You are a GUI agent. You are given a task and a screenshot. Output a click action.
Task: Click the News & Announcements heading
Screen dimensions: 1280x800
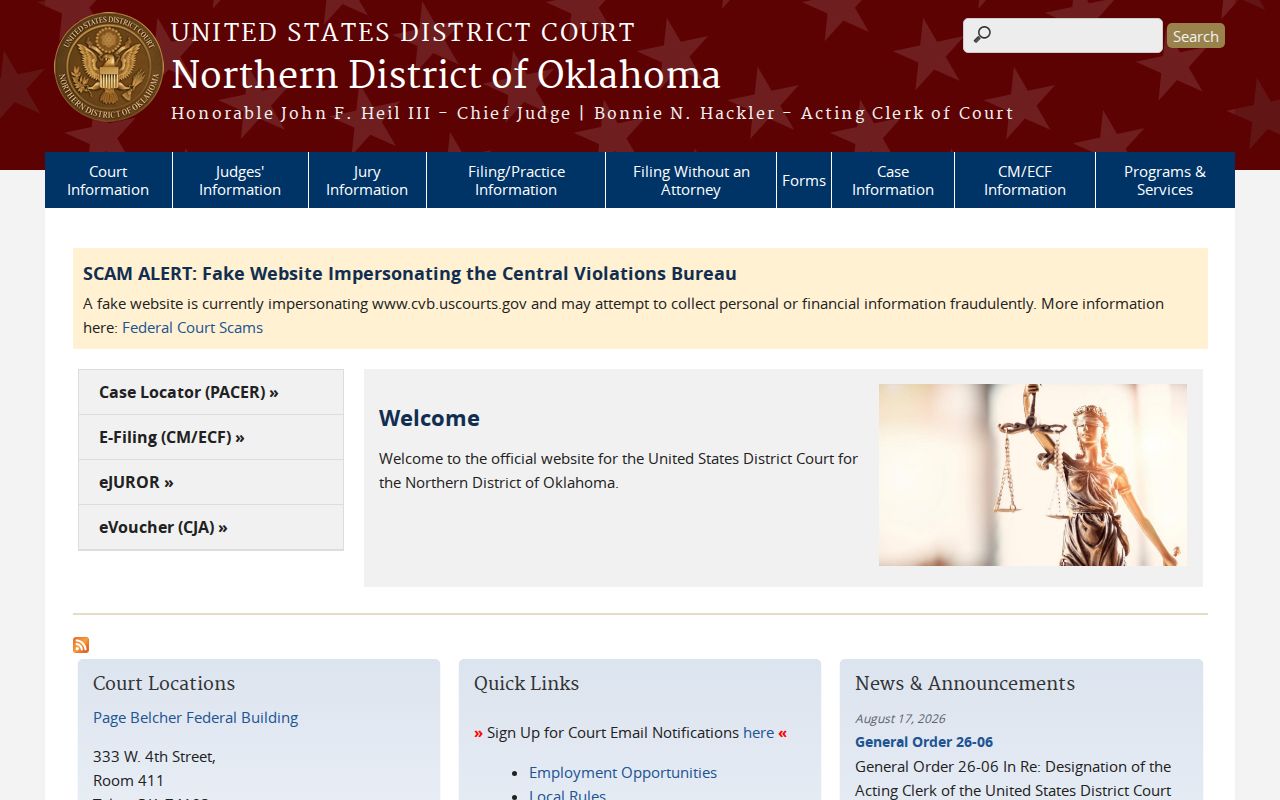(965, 684)
